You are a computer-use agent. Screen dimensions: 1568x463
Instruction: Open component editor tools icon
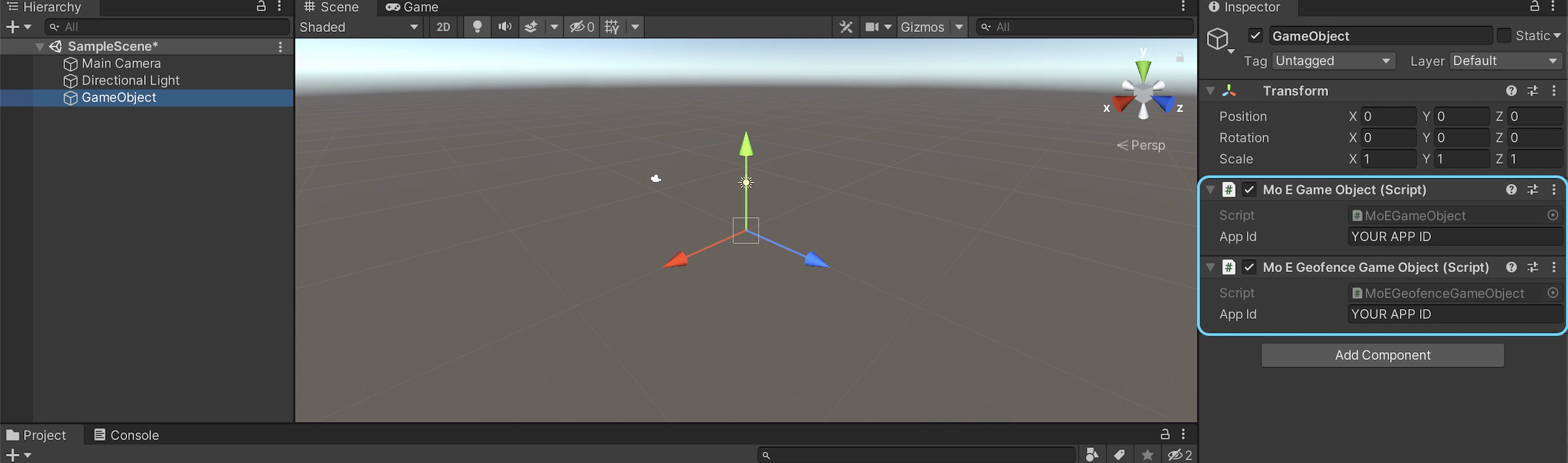[846, 27]
